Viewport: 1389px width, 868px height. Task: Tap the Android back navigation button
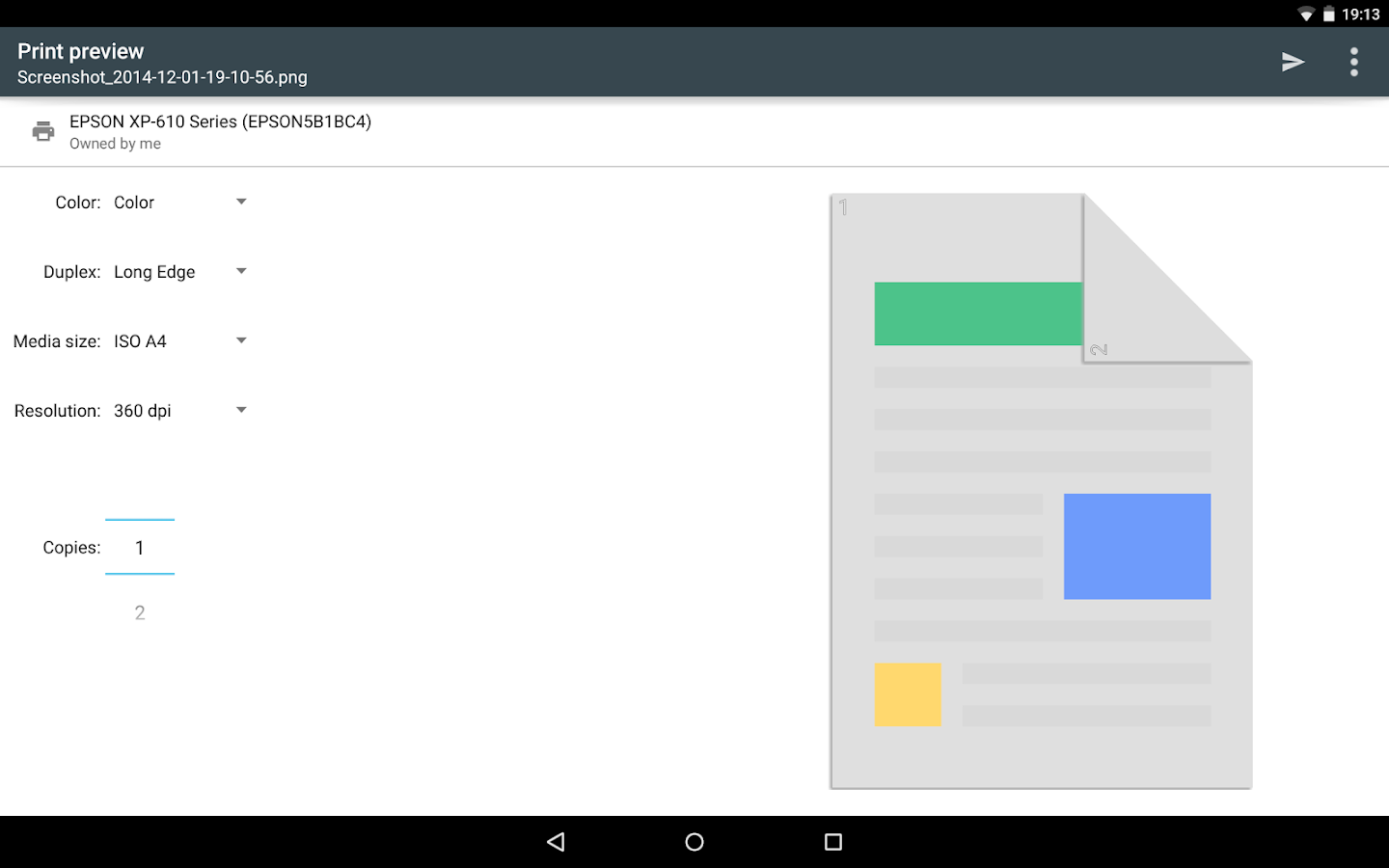click(556, 842)
